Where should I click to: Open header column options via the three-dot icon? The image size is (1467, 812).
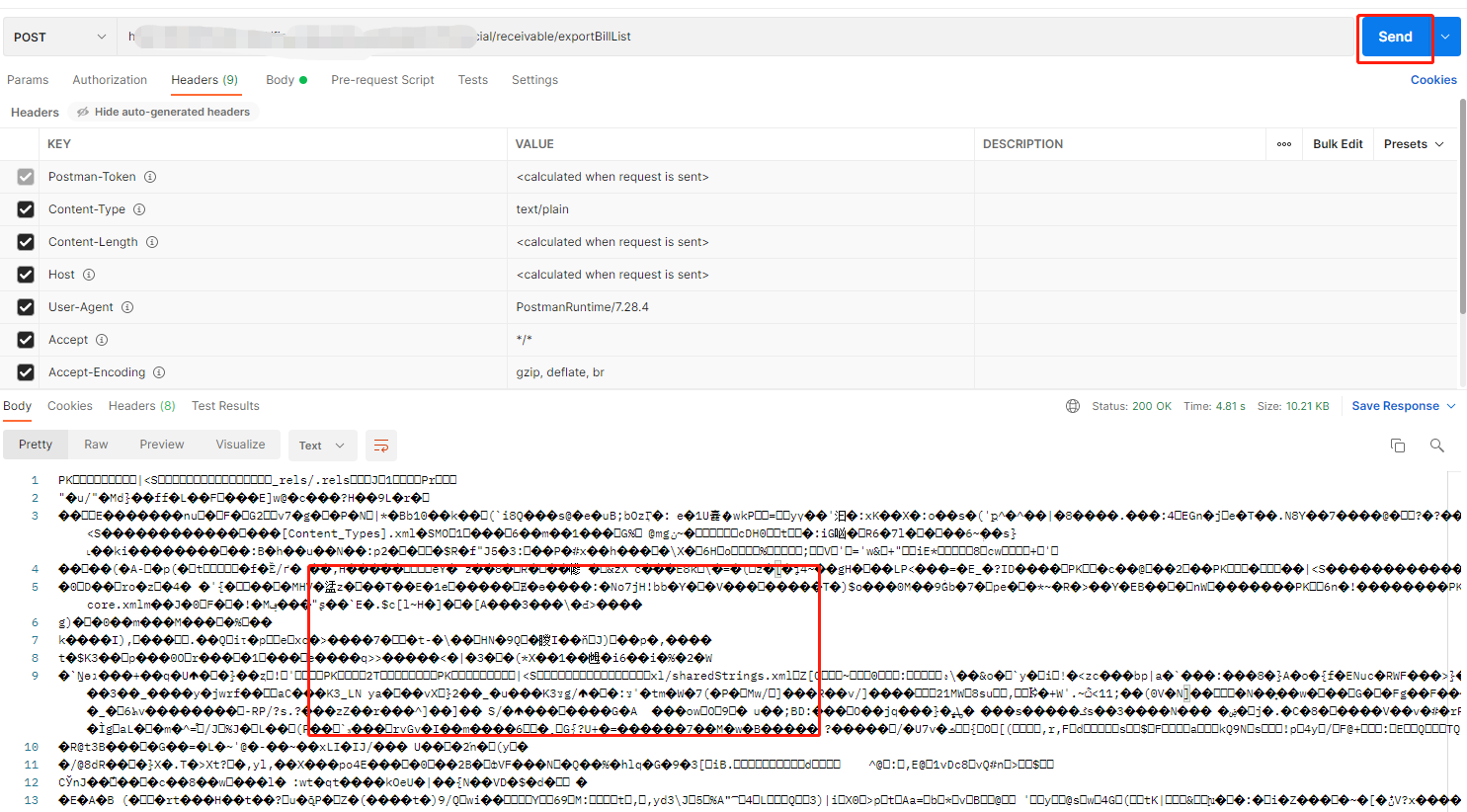1284,143
